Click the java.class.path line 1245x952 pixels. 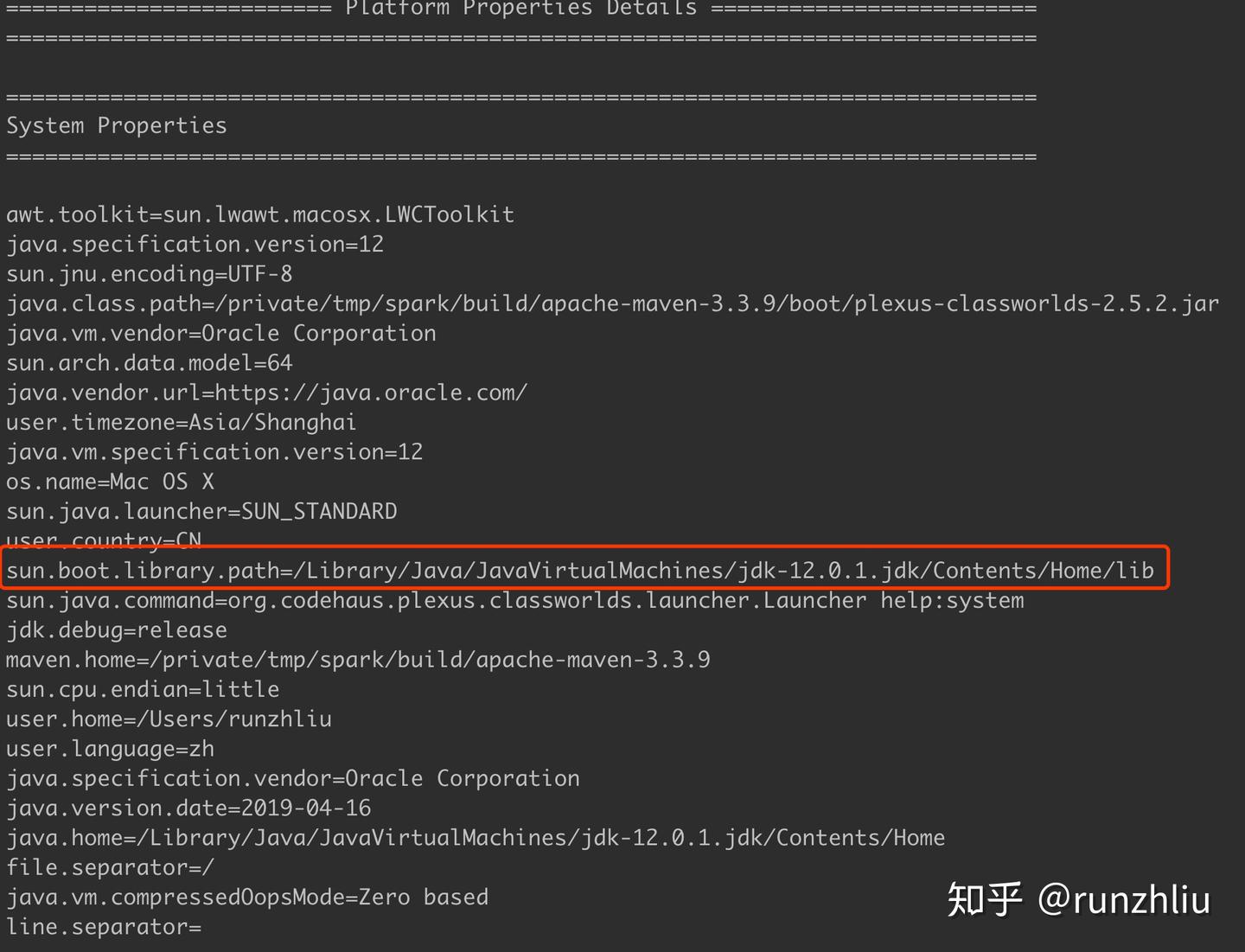point(613,304)
